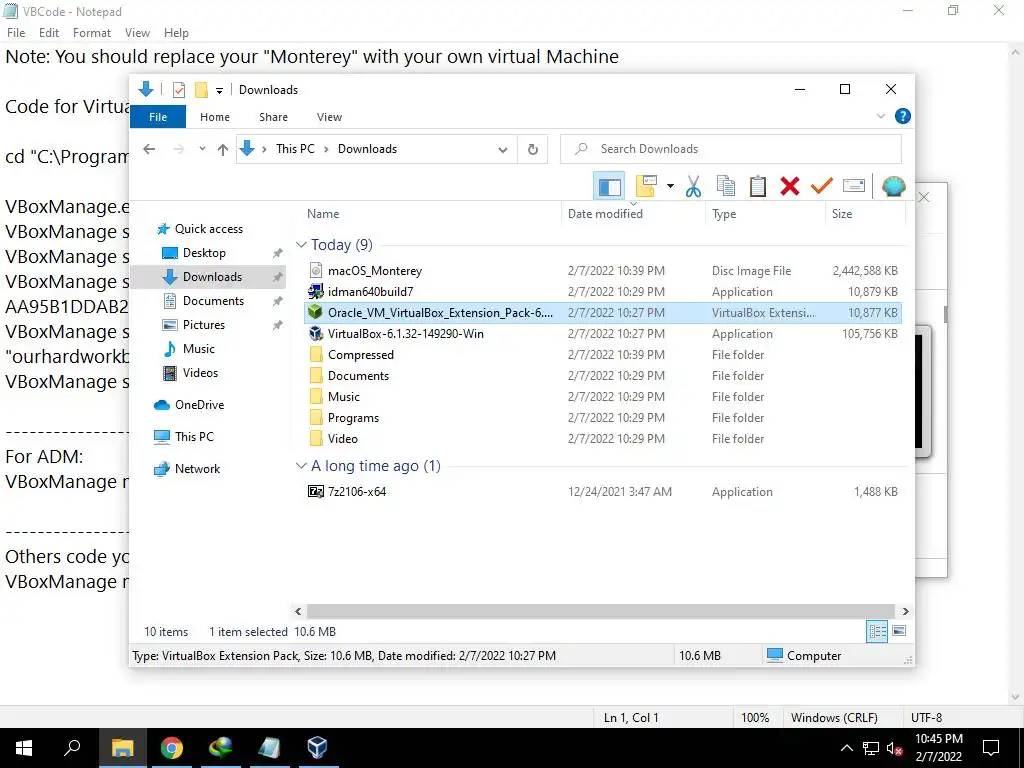Click the File Explorer icon on the taskbar

point(123,748)
